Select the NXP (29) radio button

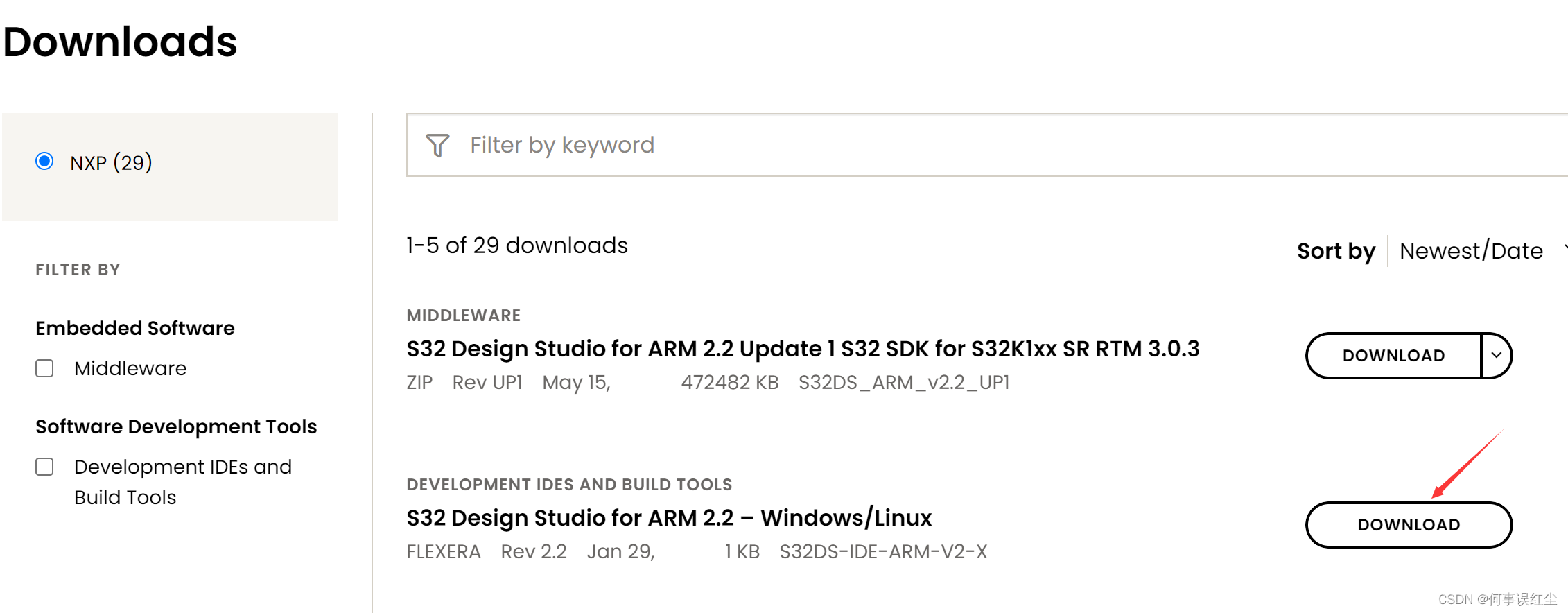(45, 162)
